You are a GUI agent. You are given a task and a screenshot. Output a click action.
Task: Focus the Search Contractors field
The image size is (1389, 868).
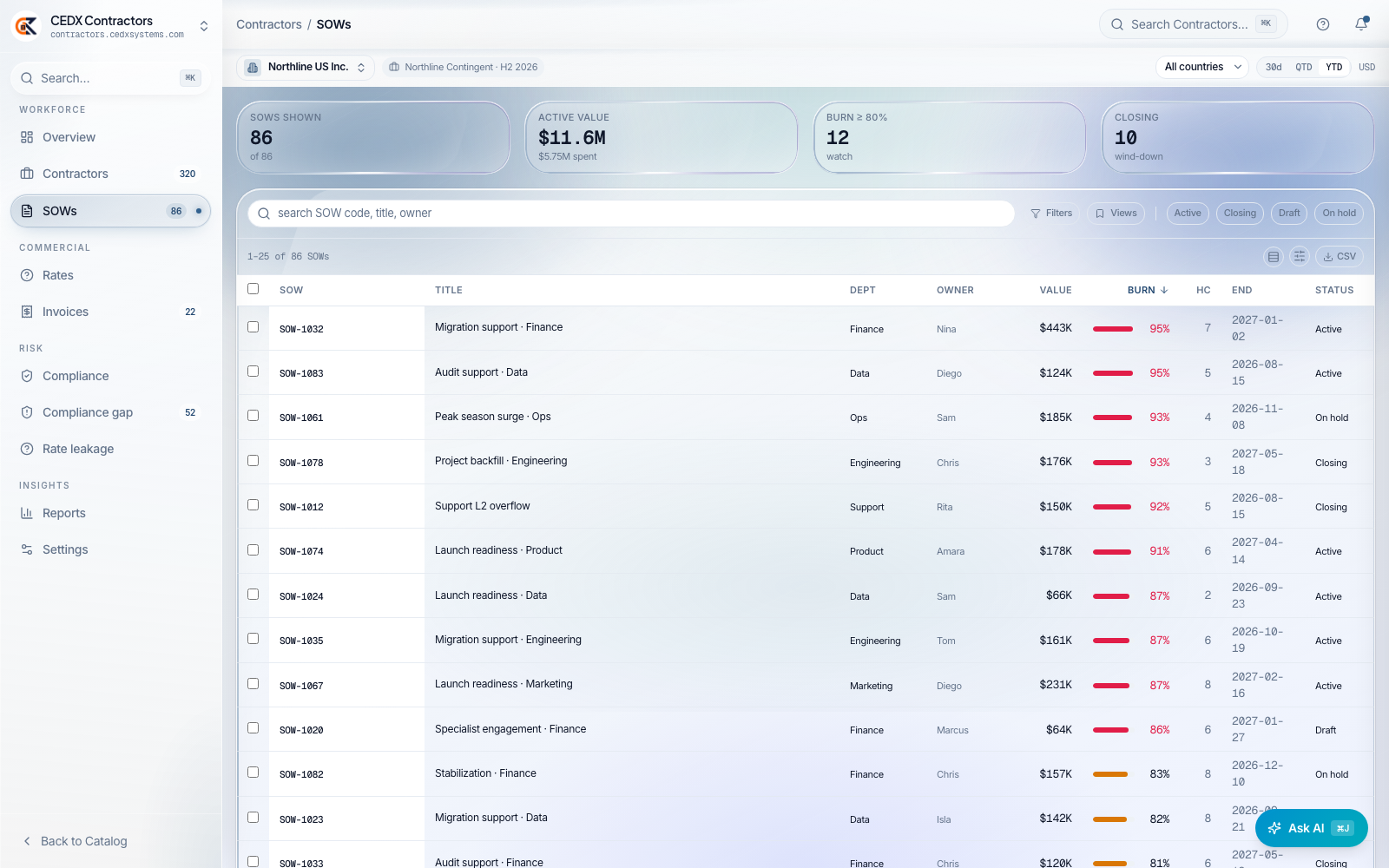point(1193,24)
